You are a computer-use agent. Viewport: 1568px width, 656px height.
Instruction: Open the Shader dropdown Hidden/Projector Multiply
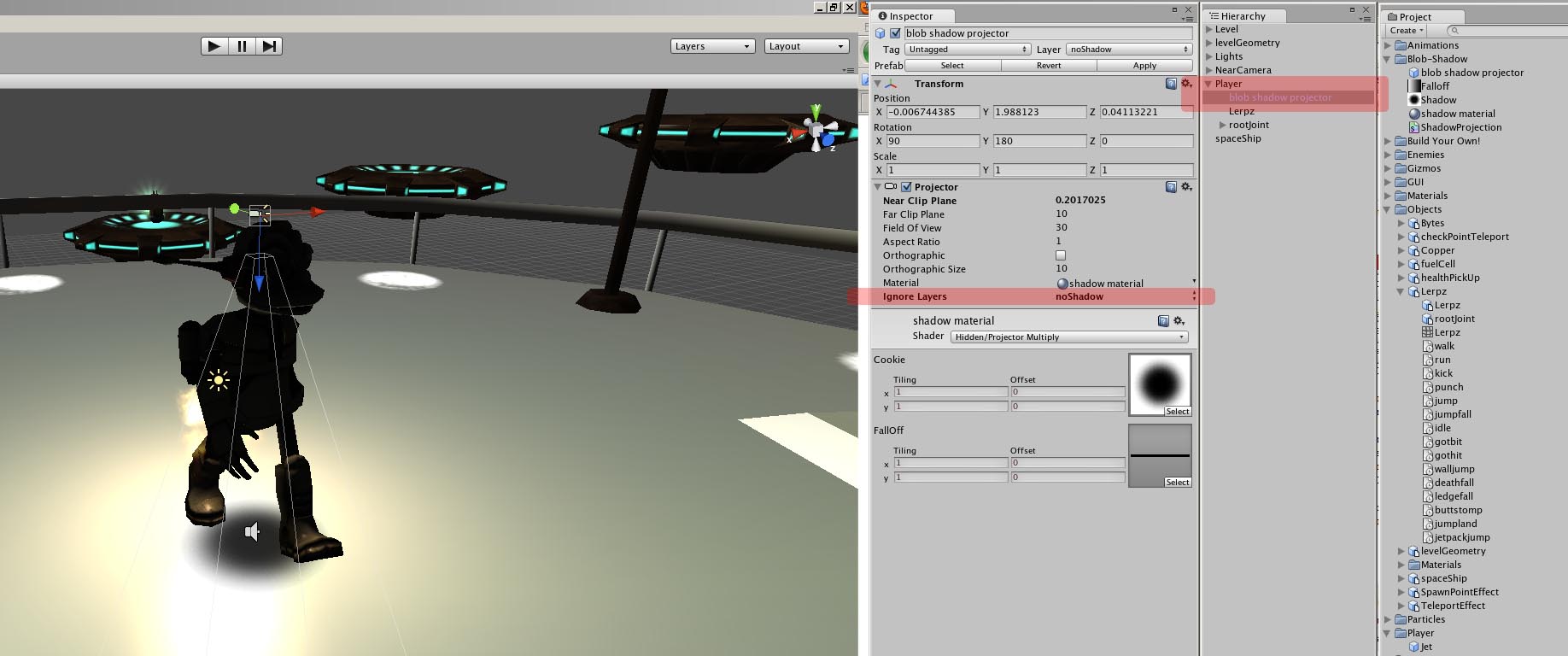[x=1069, y=337]
